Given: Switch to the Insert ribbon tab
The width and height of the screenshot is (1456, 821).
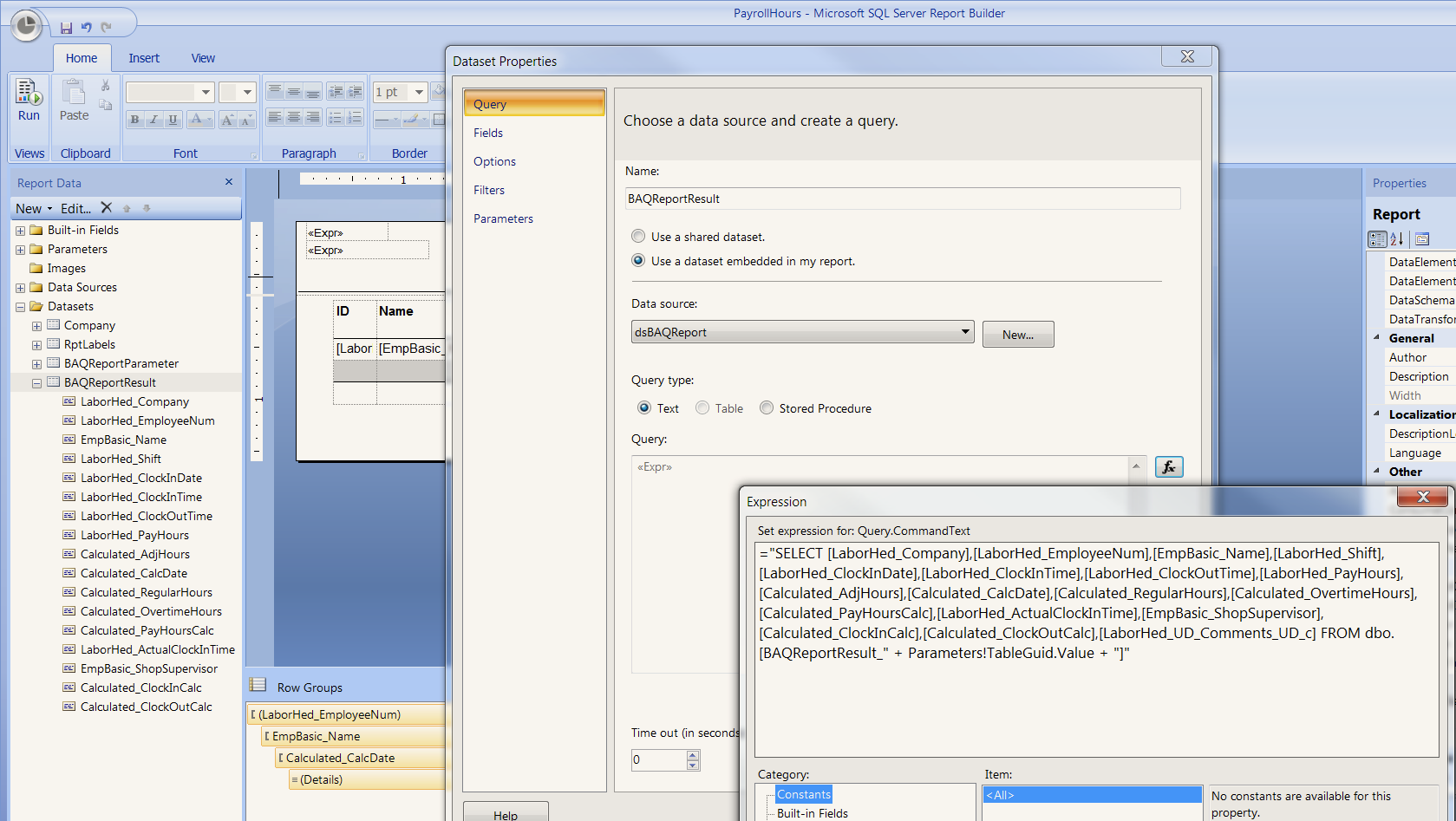Looking at the screenshot, I should (x=144, y=58).
